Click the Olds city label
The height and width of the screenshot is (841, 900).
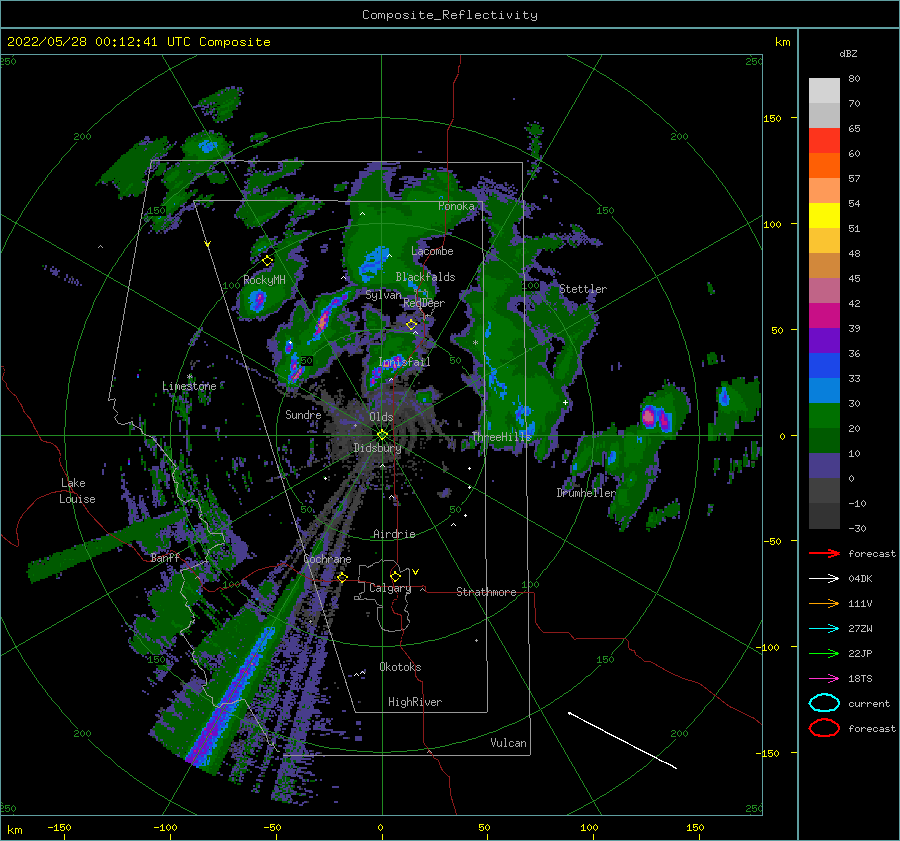pos(381,417)
